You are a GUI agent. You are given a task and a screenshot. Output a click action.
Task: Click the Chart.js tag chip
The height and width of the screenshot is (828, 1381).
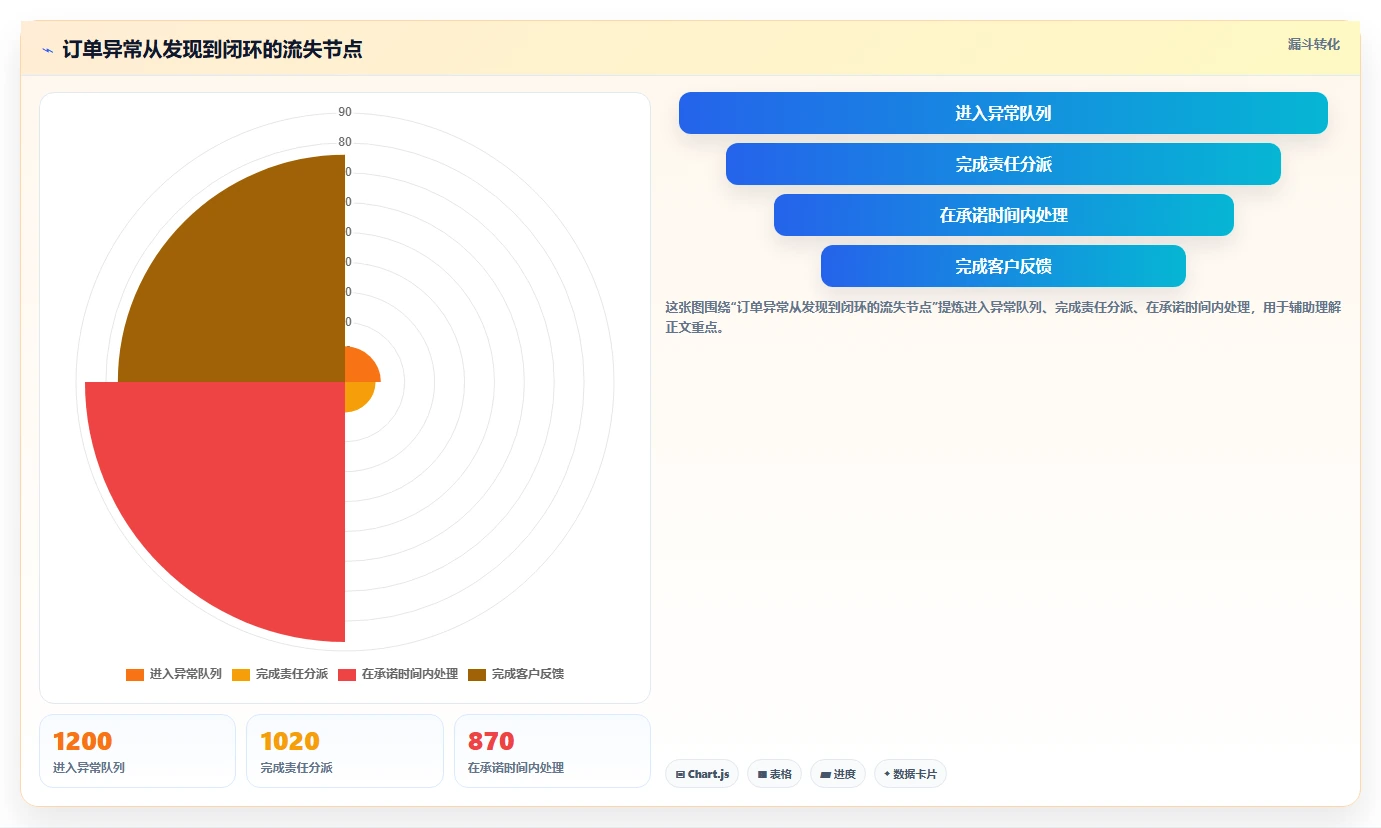click(702, 774)
